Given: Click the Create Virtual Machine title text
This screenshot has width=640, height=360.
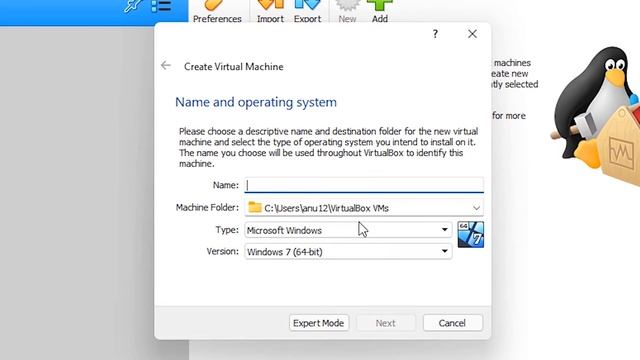Looking at the screenshot, I should [233, 67].
